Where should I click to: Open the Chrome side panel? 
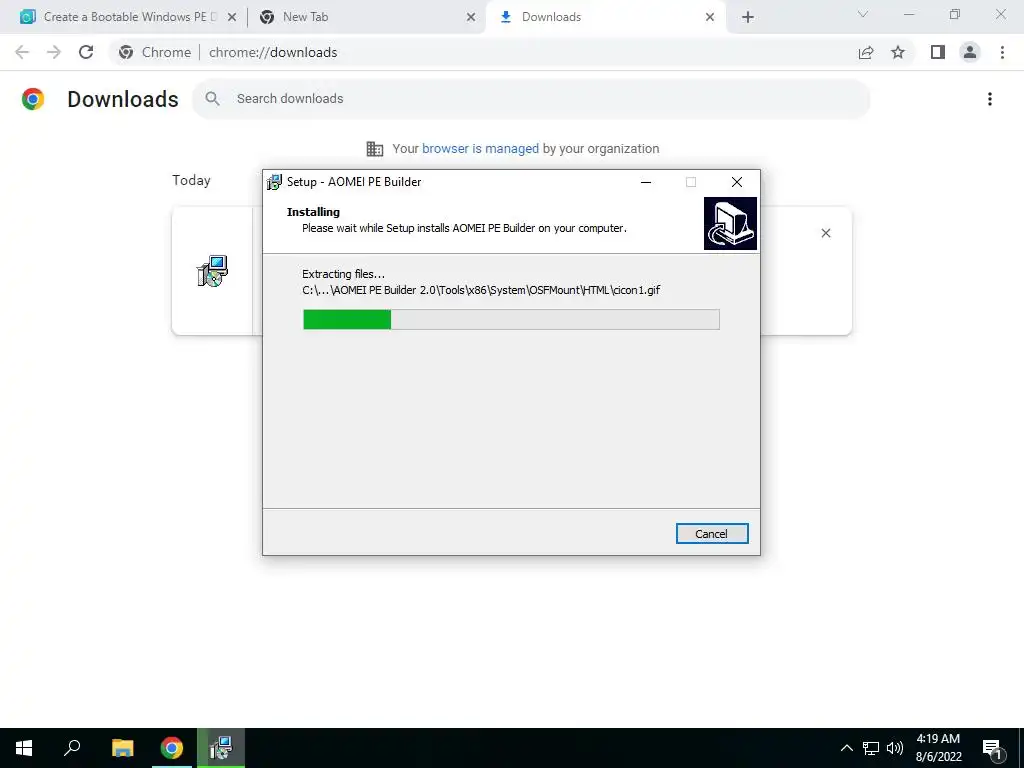[x=938, y=52]
